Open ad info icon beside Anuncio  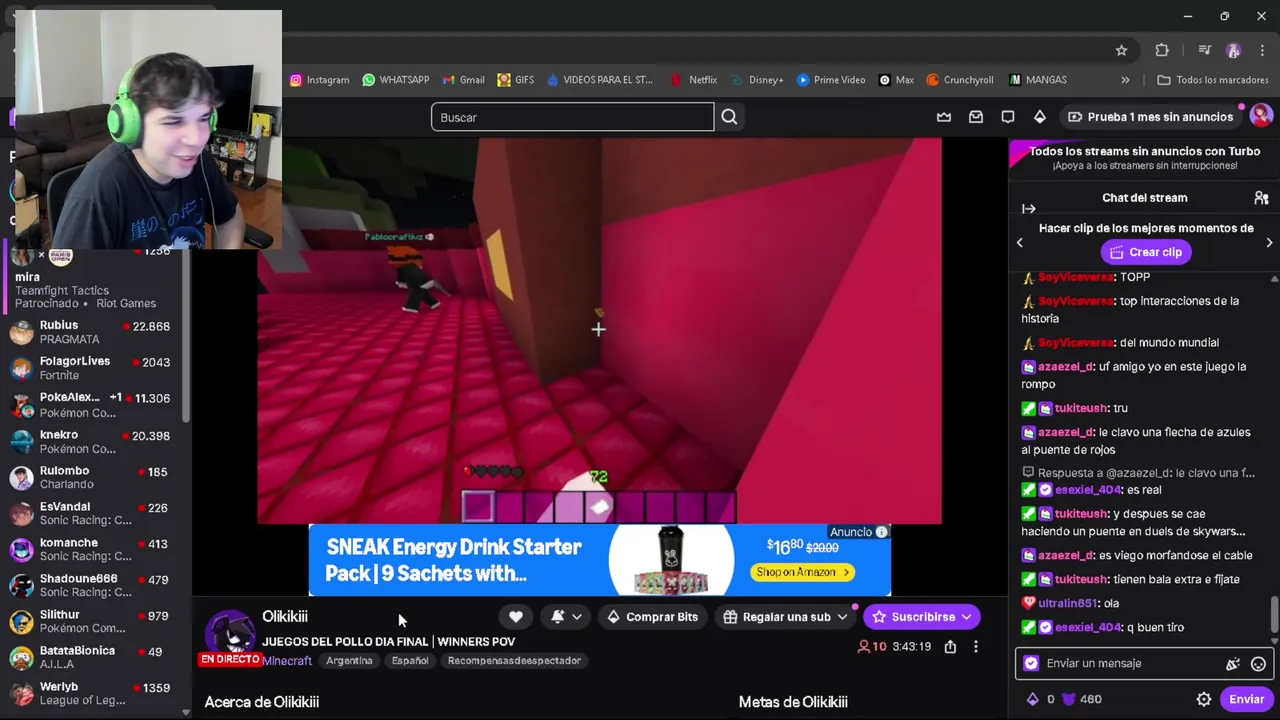pos(882,532)
